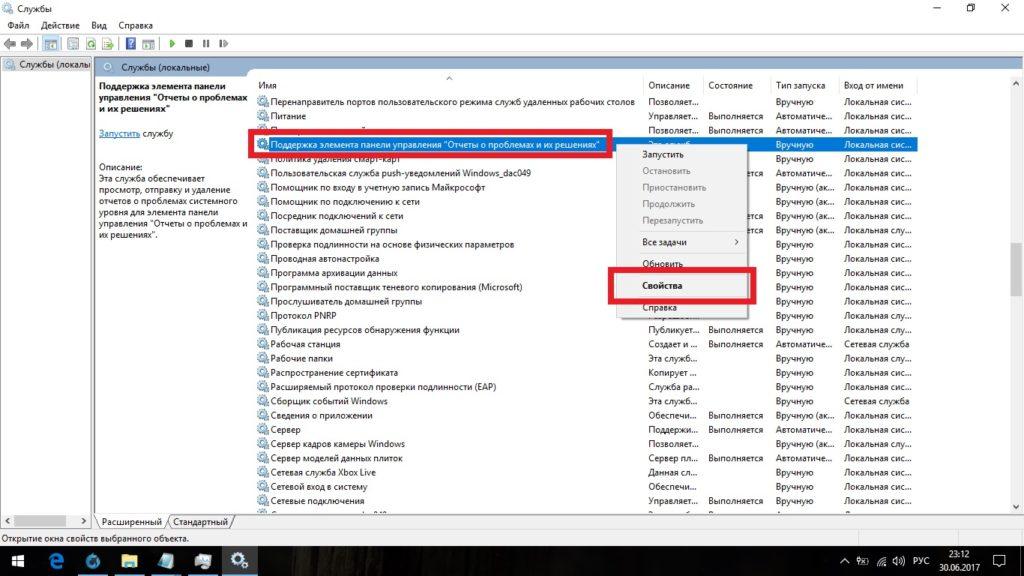
Task: Click the Back arrow in the toolbar
Action: pyautogui.click(x=10, y=44)
